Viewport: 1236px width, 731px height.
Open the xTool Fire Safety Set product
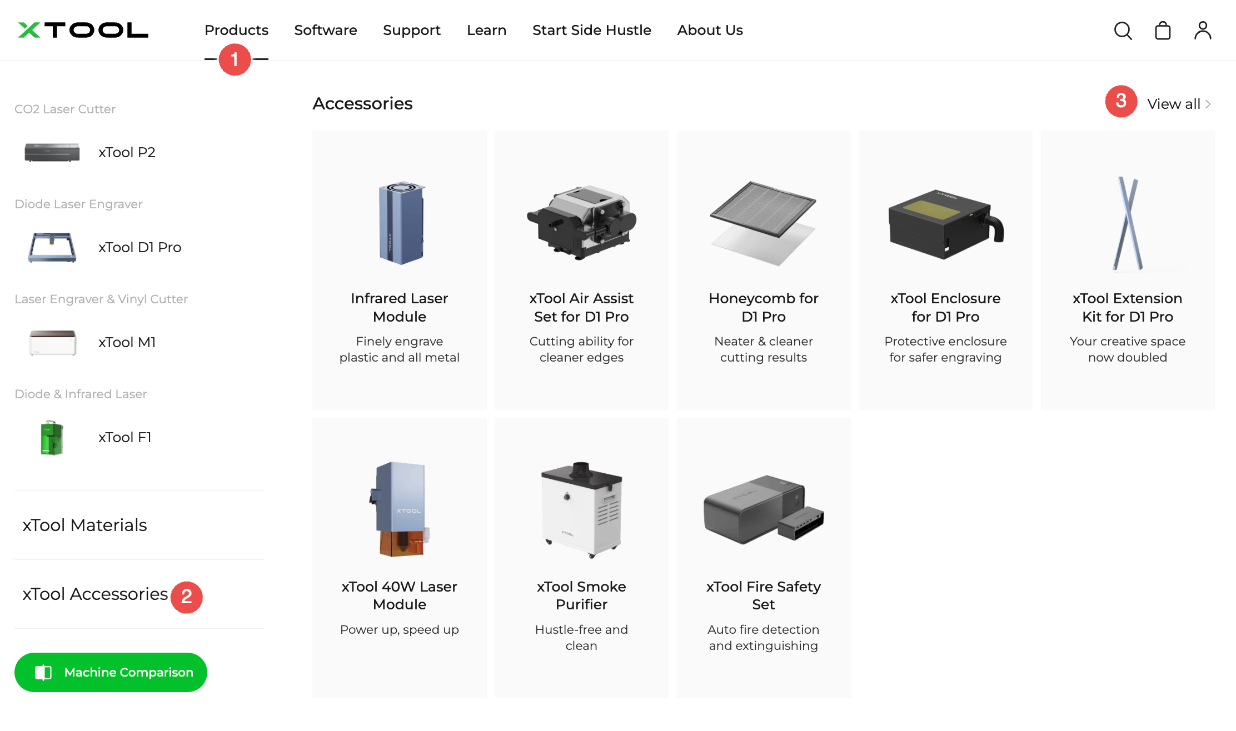[x=763, y=557]
